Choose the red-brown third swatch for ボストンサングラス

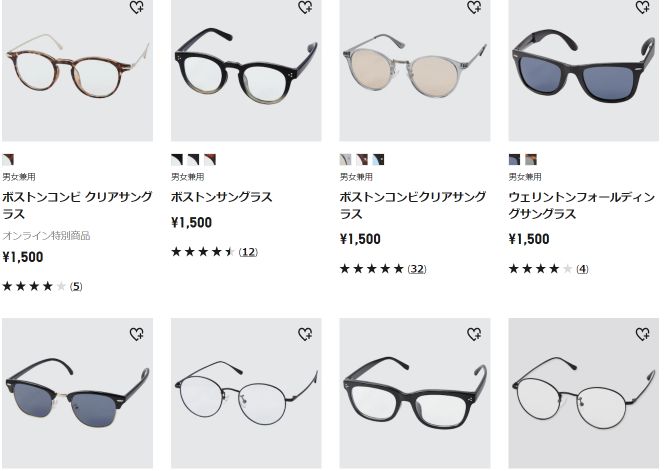click(x=210, y=160)
